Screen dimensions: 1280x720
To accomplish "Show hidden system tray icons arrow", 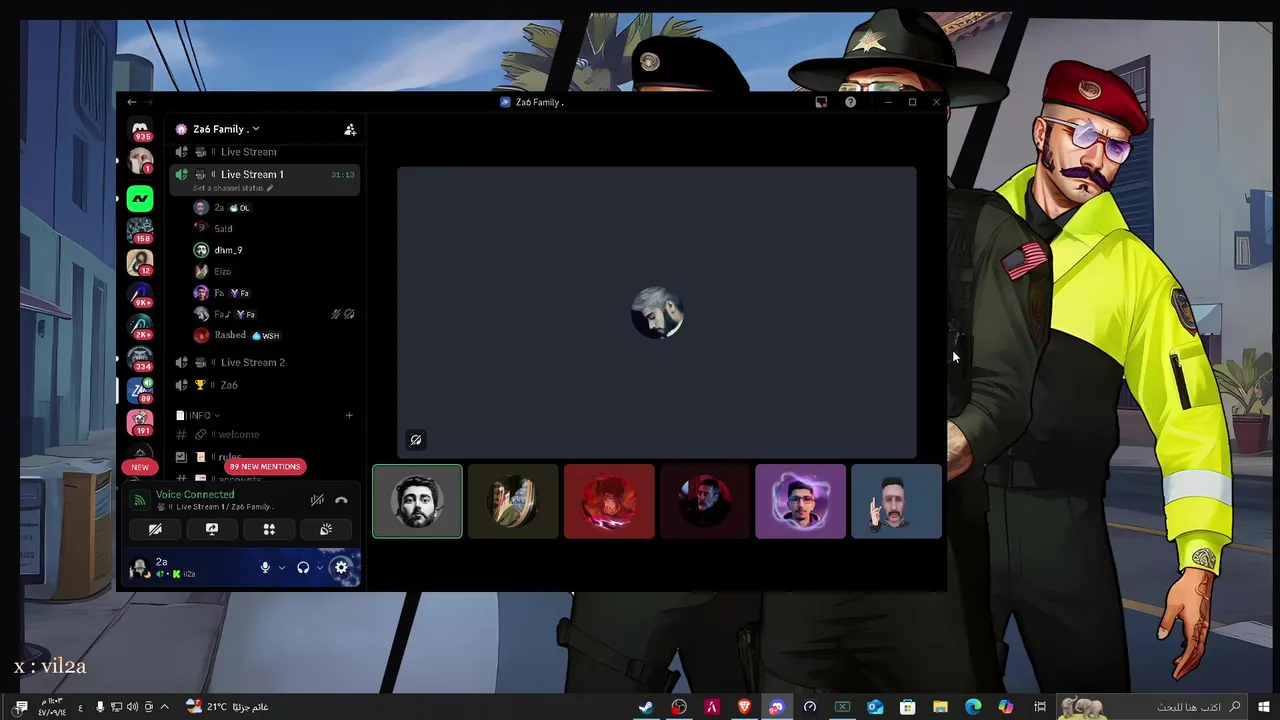I will coord(165,707).
